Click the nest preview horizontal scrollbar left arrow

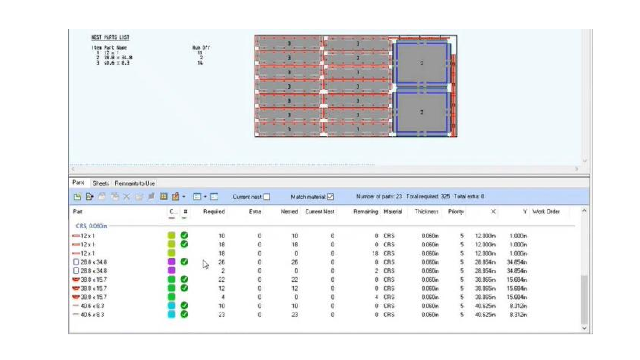click(x=73, y=169)
